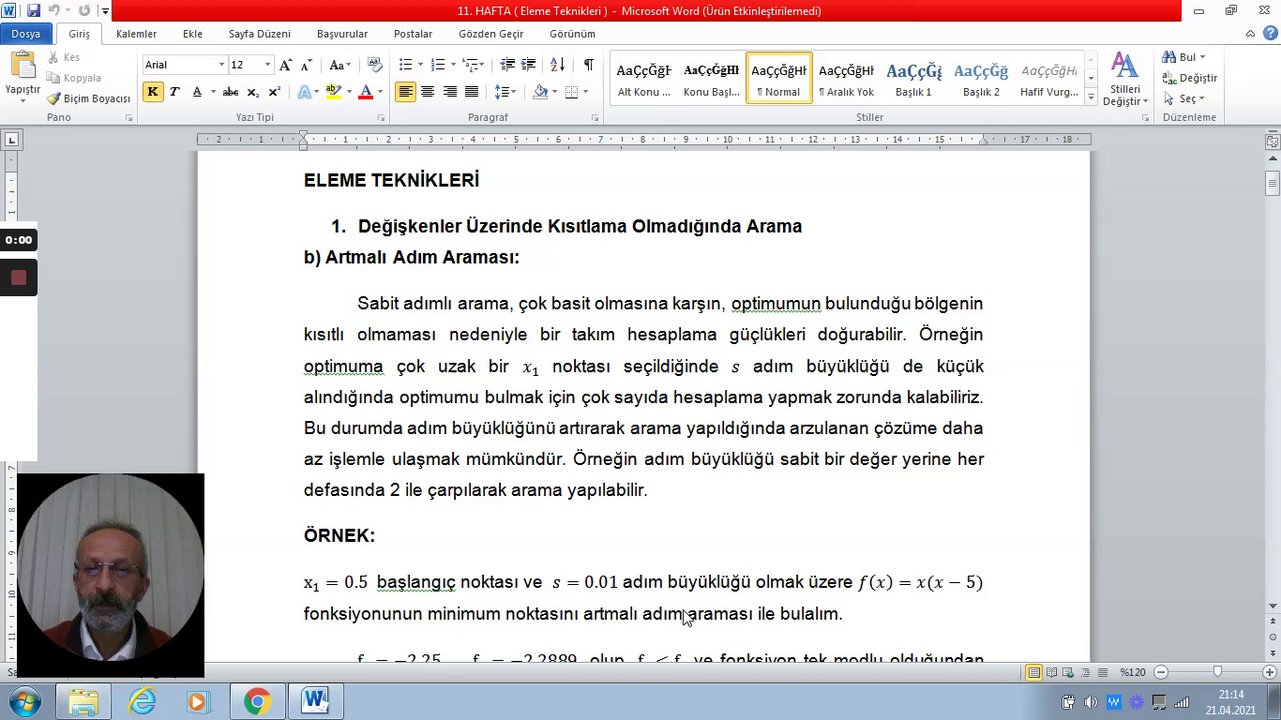Apply strikethrough formatting (abc icon)
This screenshot has width=1281, height=720.
click(x=230, y=92)
